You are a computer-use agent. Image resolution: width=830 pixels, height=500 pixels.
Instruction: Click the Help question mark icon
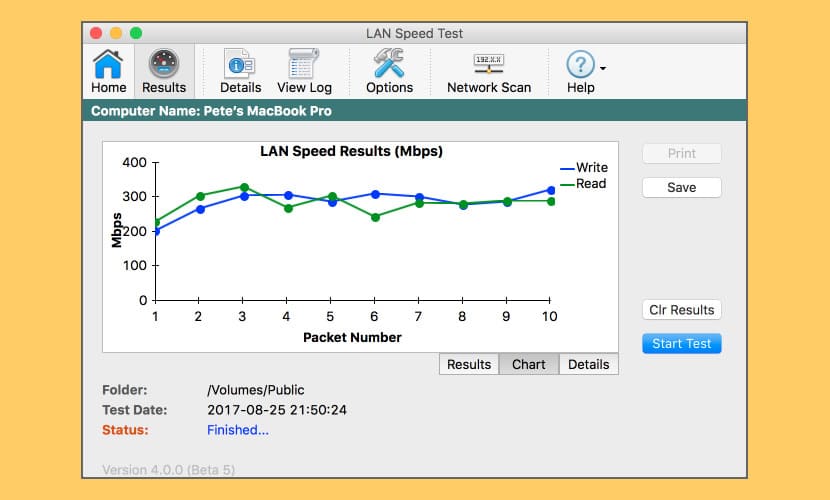point(580,65)
